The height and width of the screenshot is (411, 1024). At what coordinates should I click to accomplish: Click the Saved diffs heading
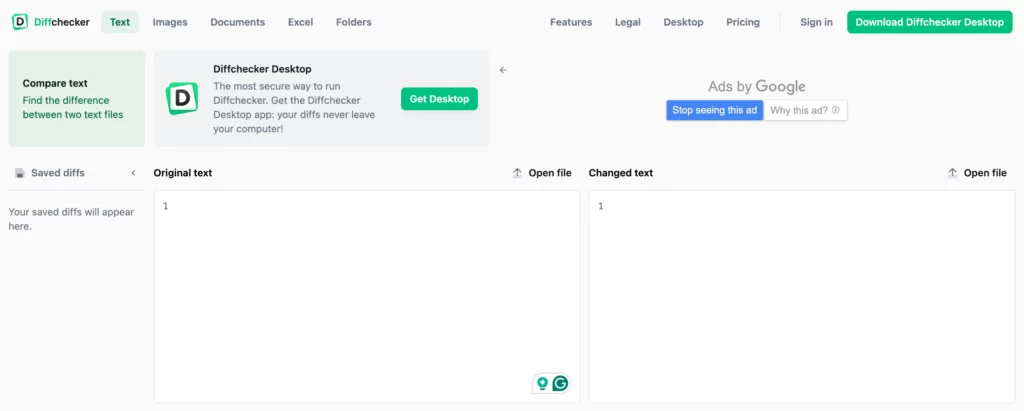pos(58,173)
